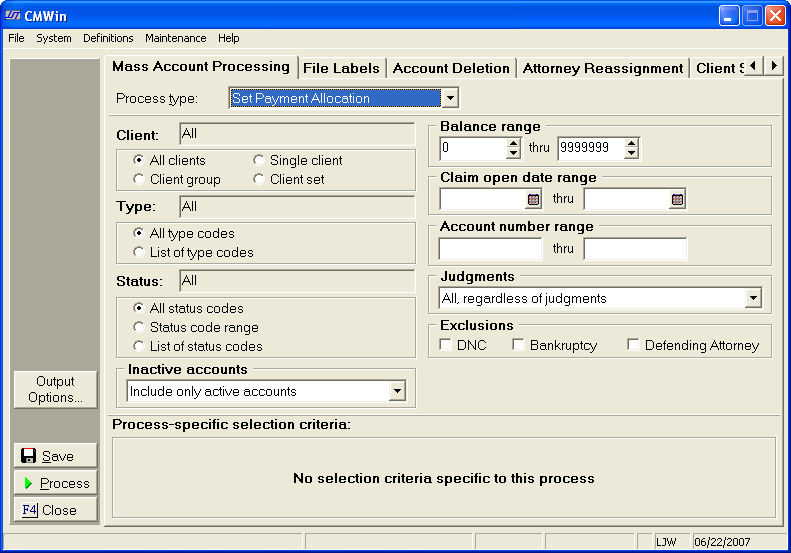The width and height of the screenshot is (791, 553).
Task: Switch to the Account Deletion tab
Action: (x=451, y=68)
